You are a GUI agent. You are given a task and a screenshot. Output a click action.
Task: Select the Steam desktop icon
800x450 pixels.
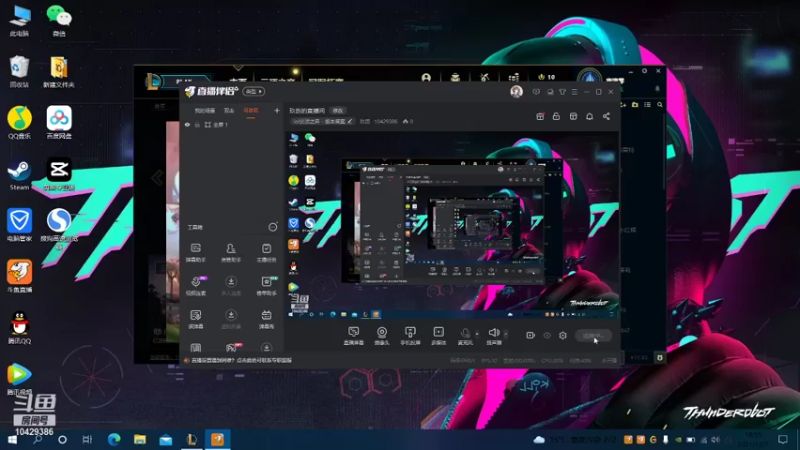pos(19,175)
